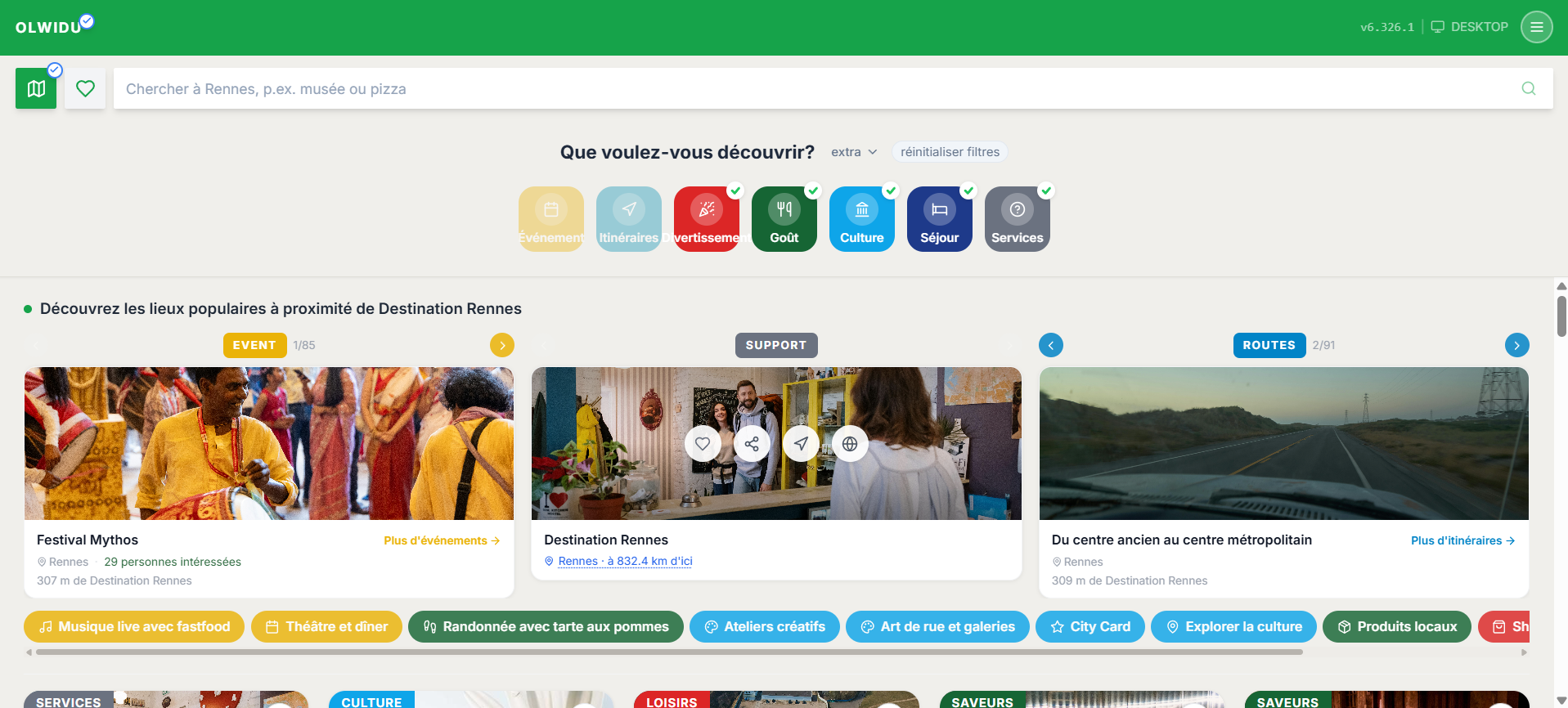Open the LOISIRS card at bottom
Viewport: 1568px width, 708px height.
(776, 700)
